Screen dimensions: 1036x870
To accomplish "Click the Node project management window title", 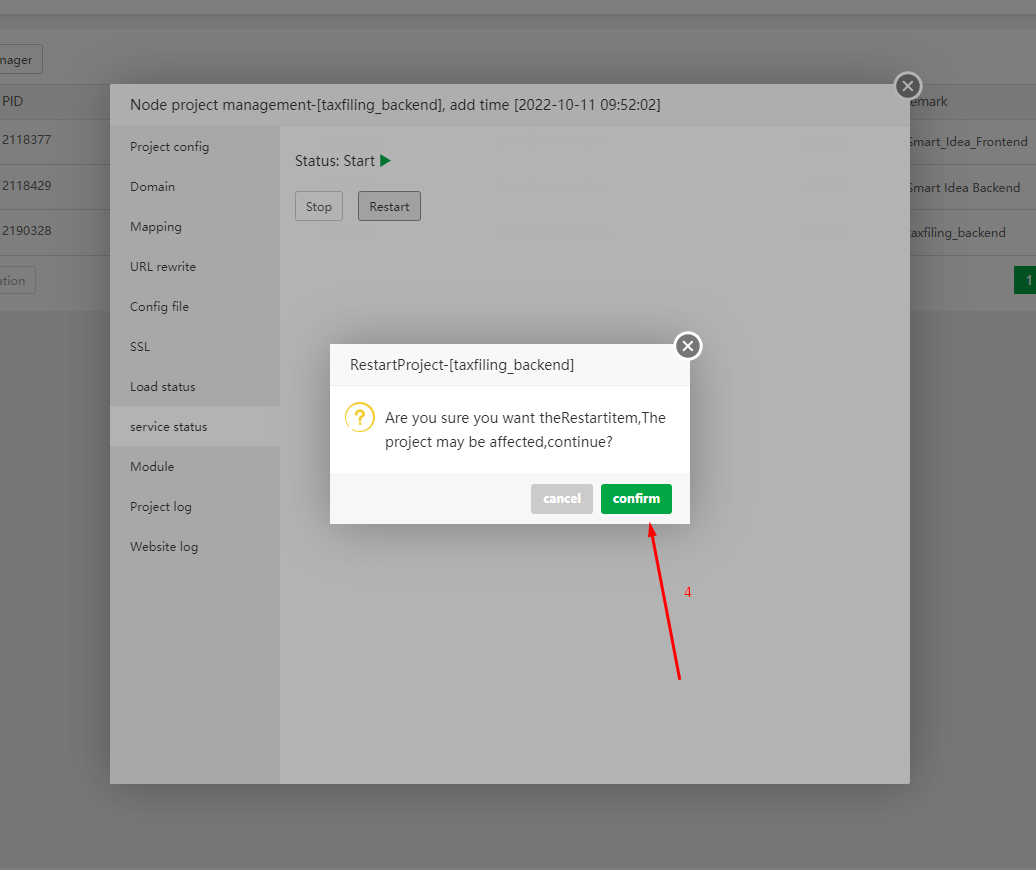I will (x=395, y=104).
